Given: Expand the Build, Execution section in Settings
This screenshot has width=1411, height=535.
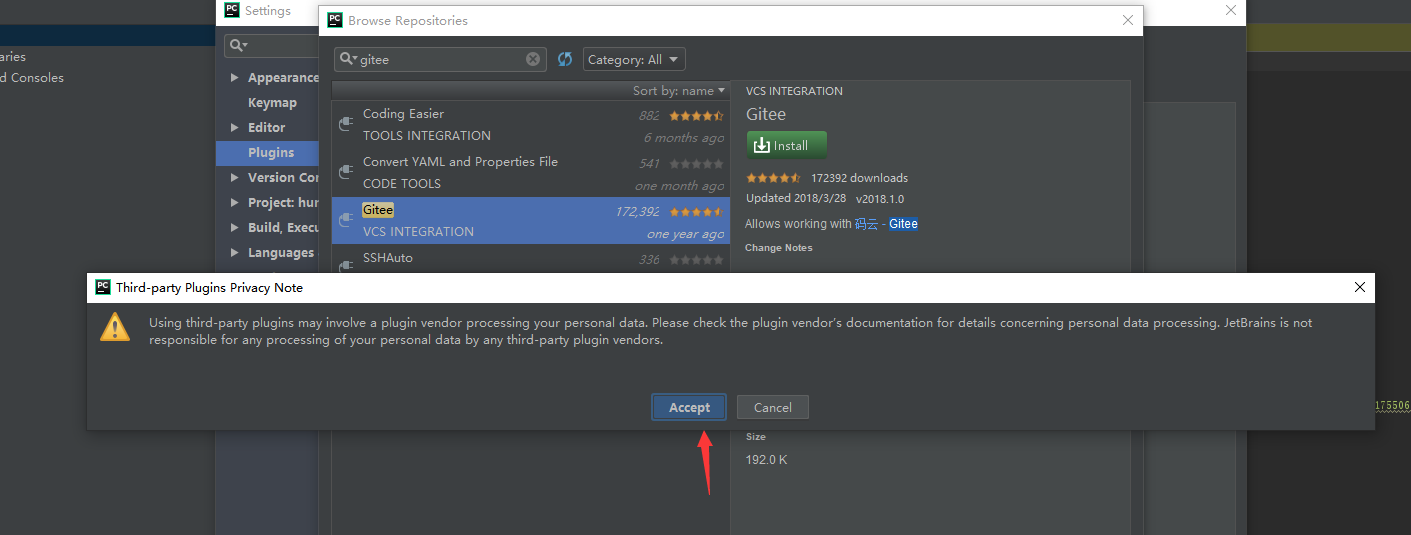Looking at the screenshot, I should click(235, 227).
